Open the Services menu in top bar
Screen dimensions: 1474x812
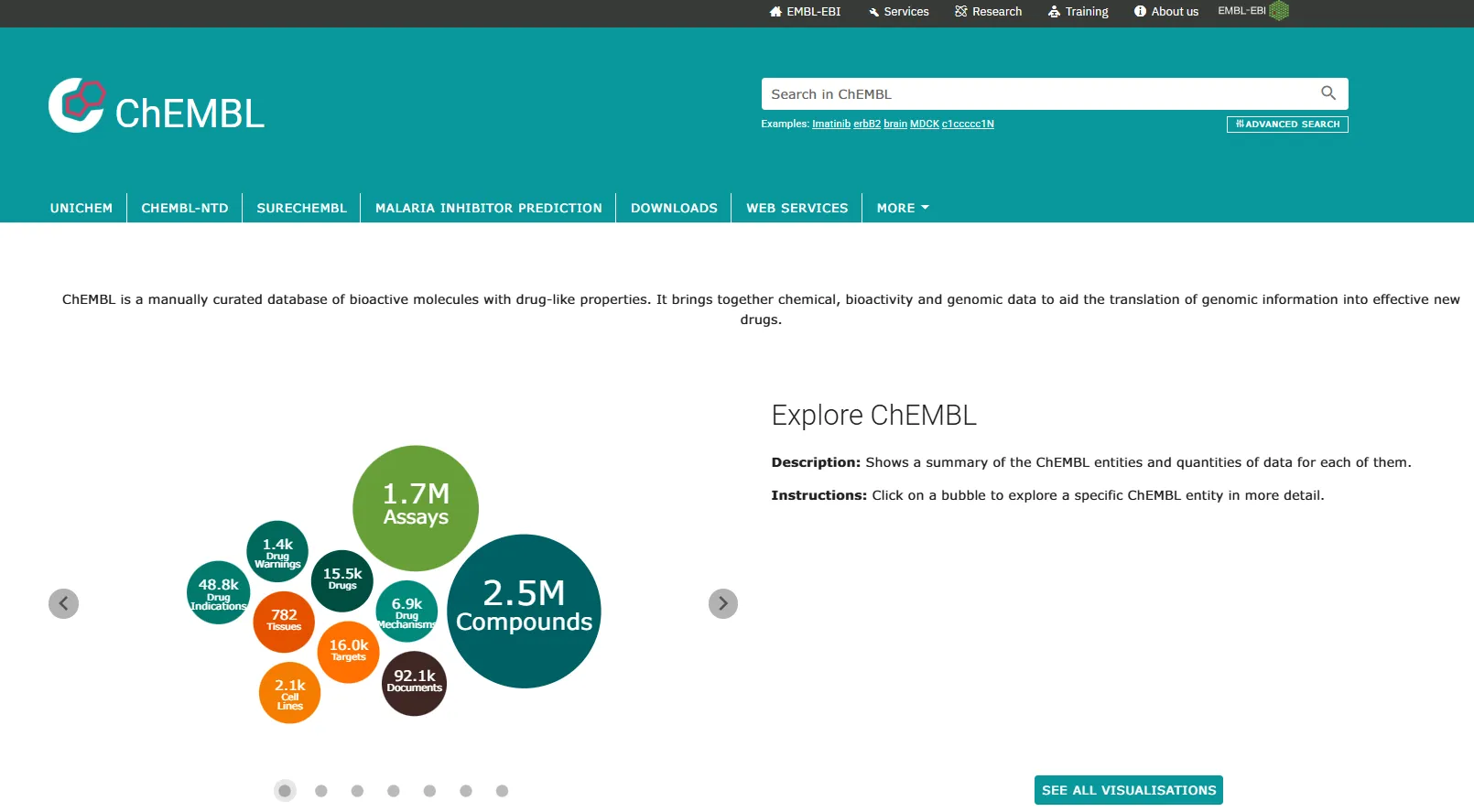click(898, 12)
